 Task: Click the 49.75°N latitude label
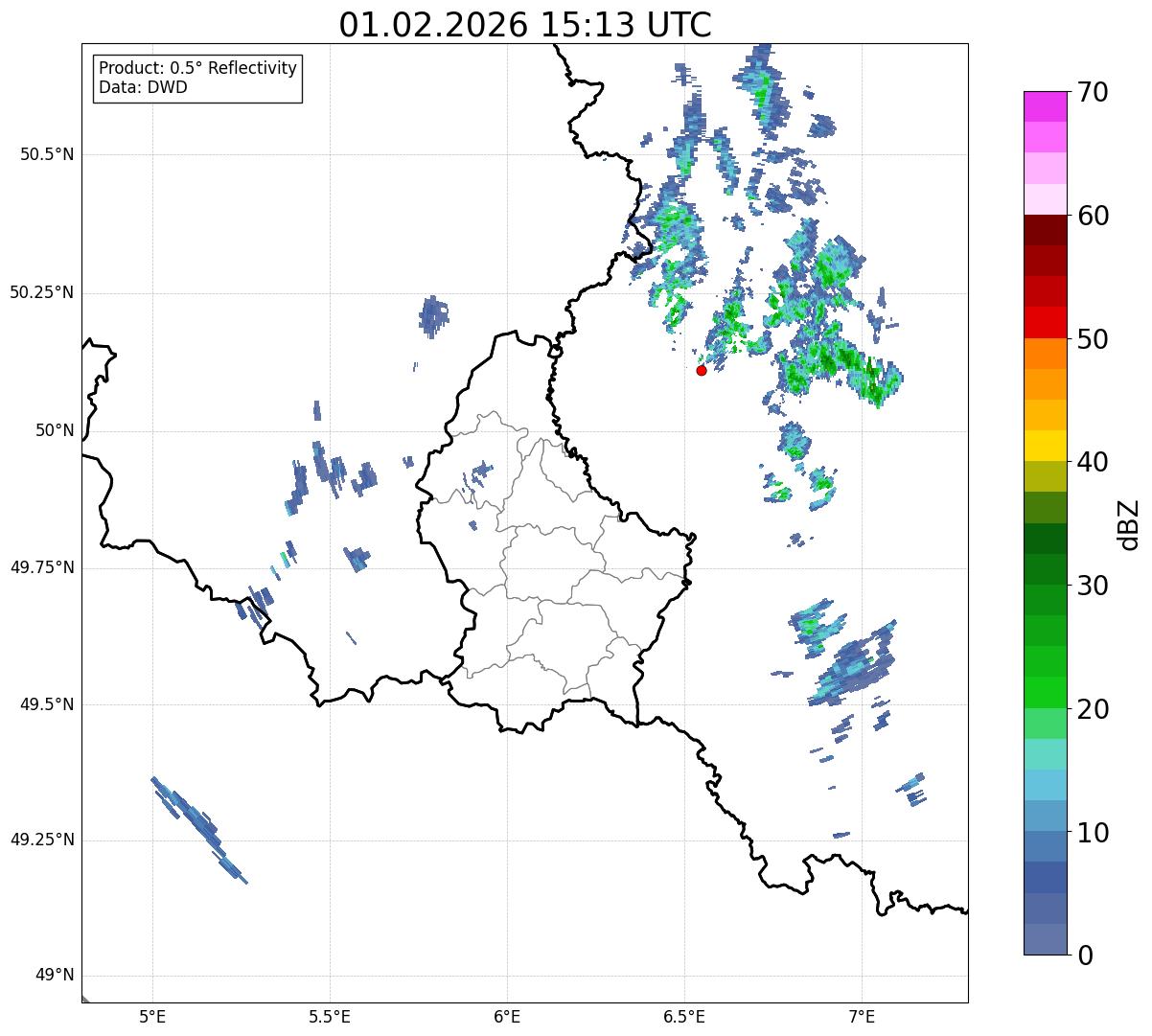coord(42,567)
